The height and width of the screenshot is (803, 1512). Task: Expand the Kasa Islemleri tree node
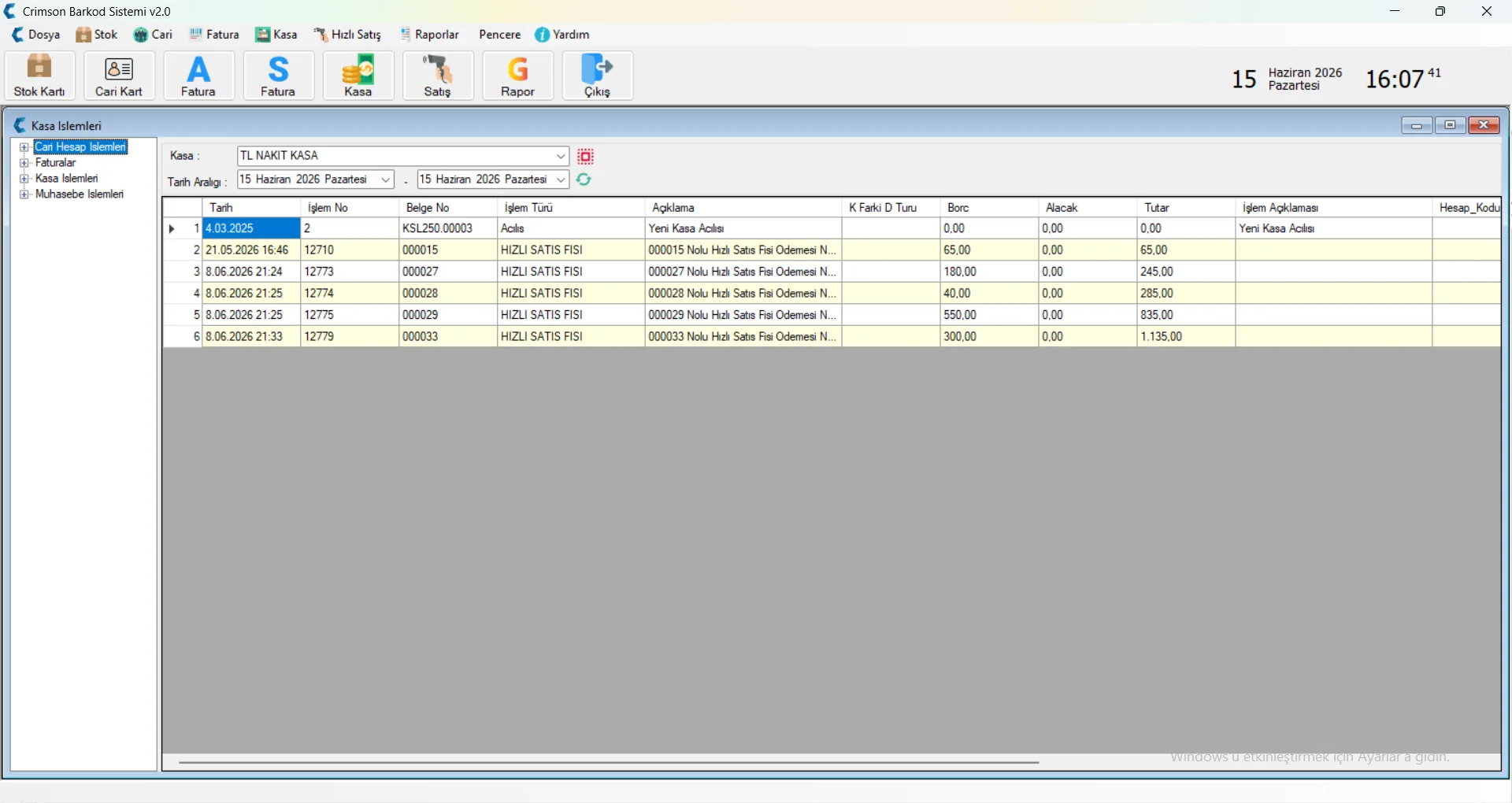[24, 179]
